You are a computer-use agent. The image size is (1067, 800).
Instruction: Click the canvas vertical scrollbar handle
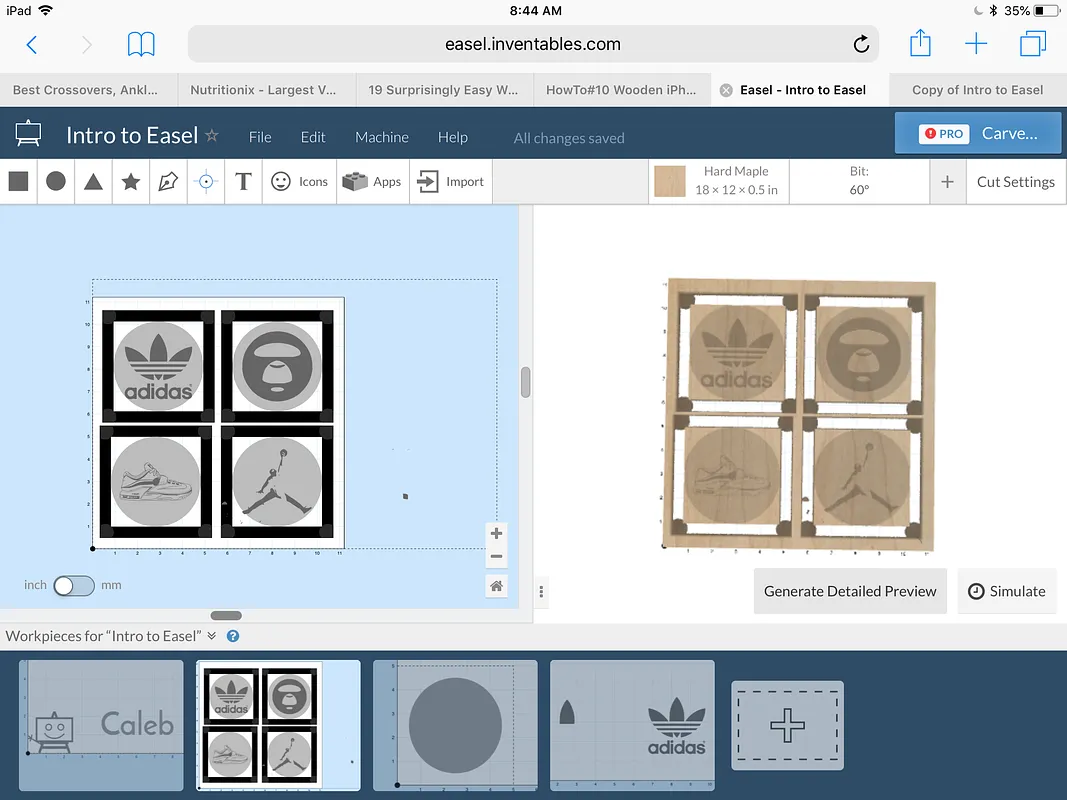point(525,382)
